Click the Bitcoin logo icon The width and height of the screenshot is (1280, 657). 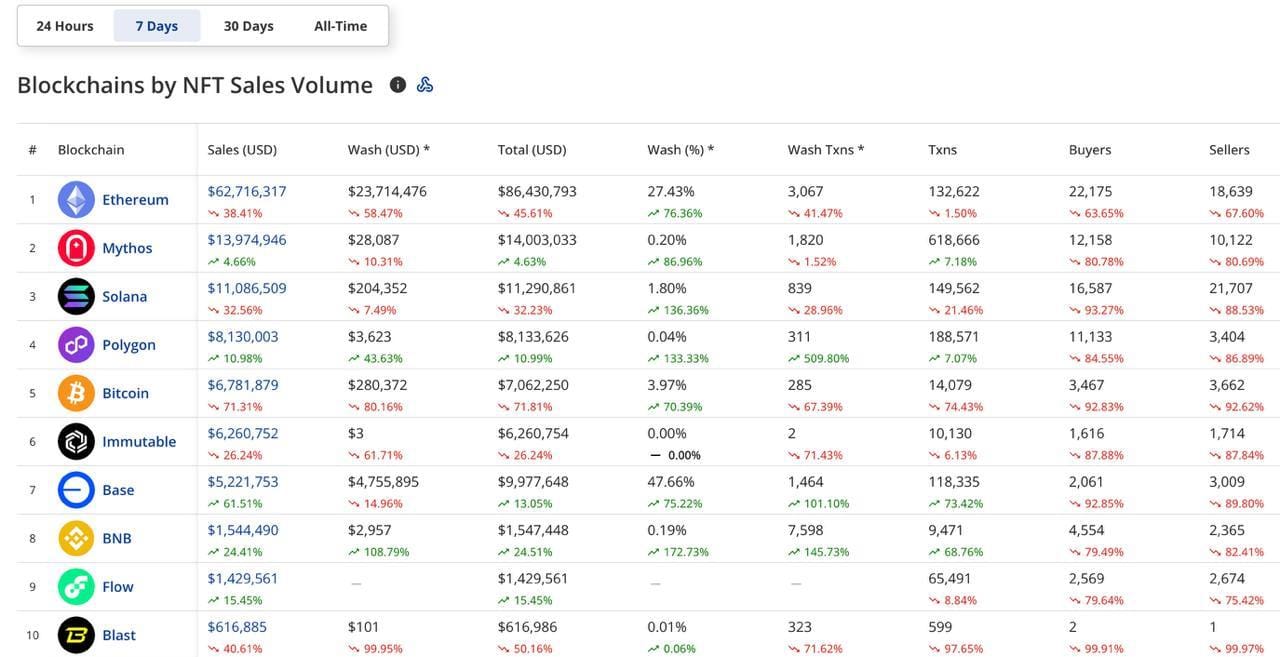click(x=76, y=393)
